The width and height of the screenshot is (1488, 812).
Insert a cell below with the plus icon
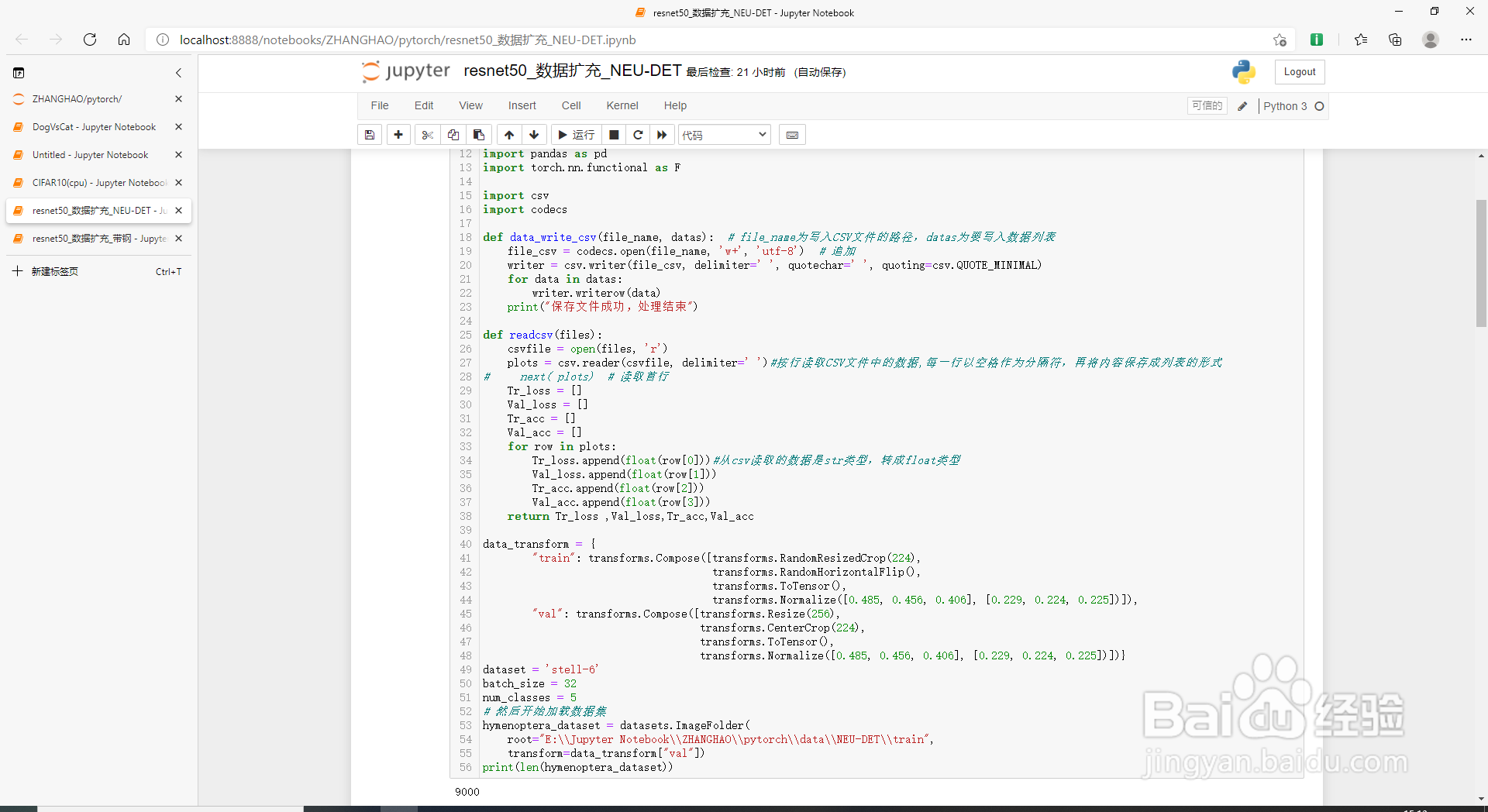point(398,135)
